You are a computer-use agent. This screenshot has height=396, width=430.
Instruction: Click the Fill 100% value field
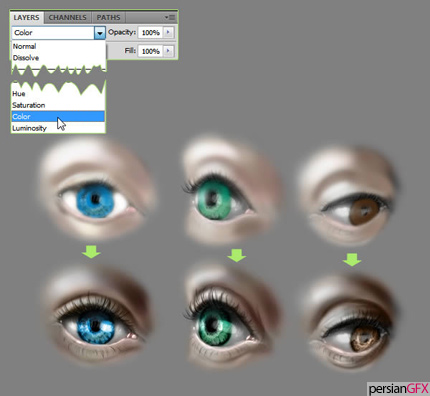[150, 51]
